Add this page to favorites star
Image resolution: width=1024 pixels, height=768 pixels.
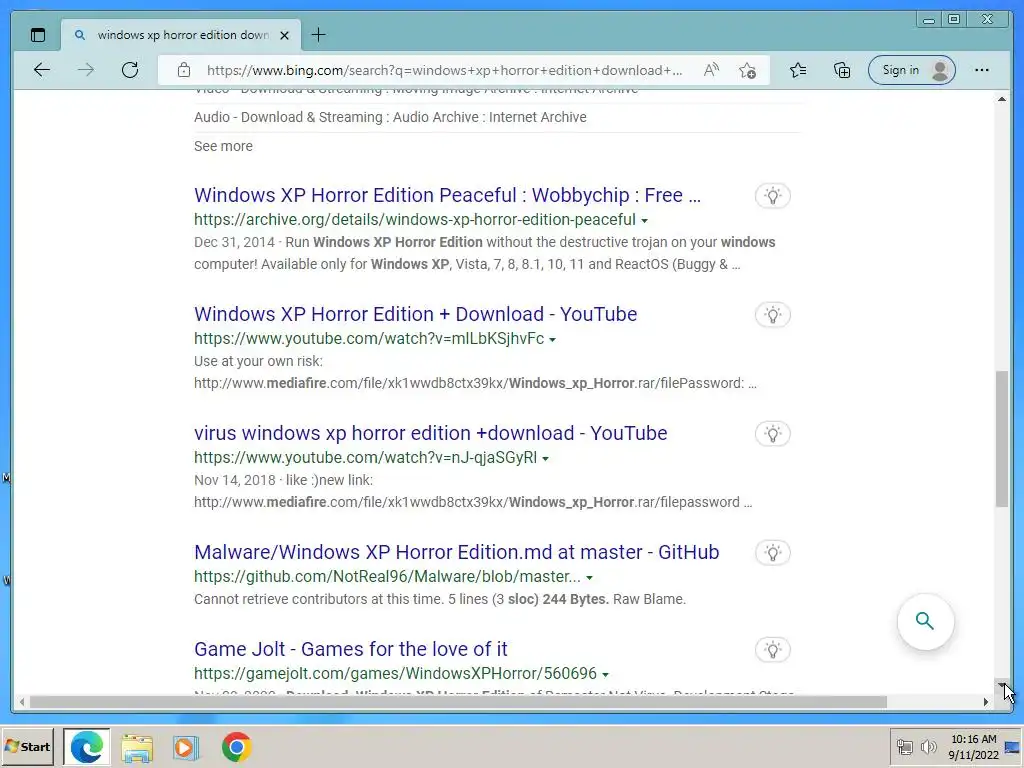click(x=747, y=70)
